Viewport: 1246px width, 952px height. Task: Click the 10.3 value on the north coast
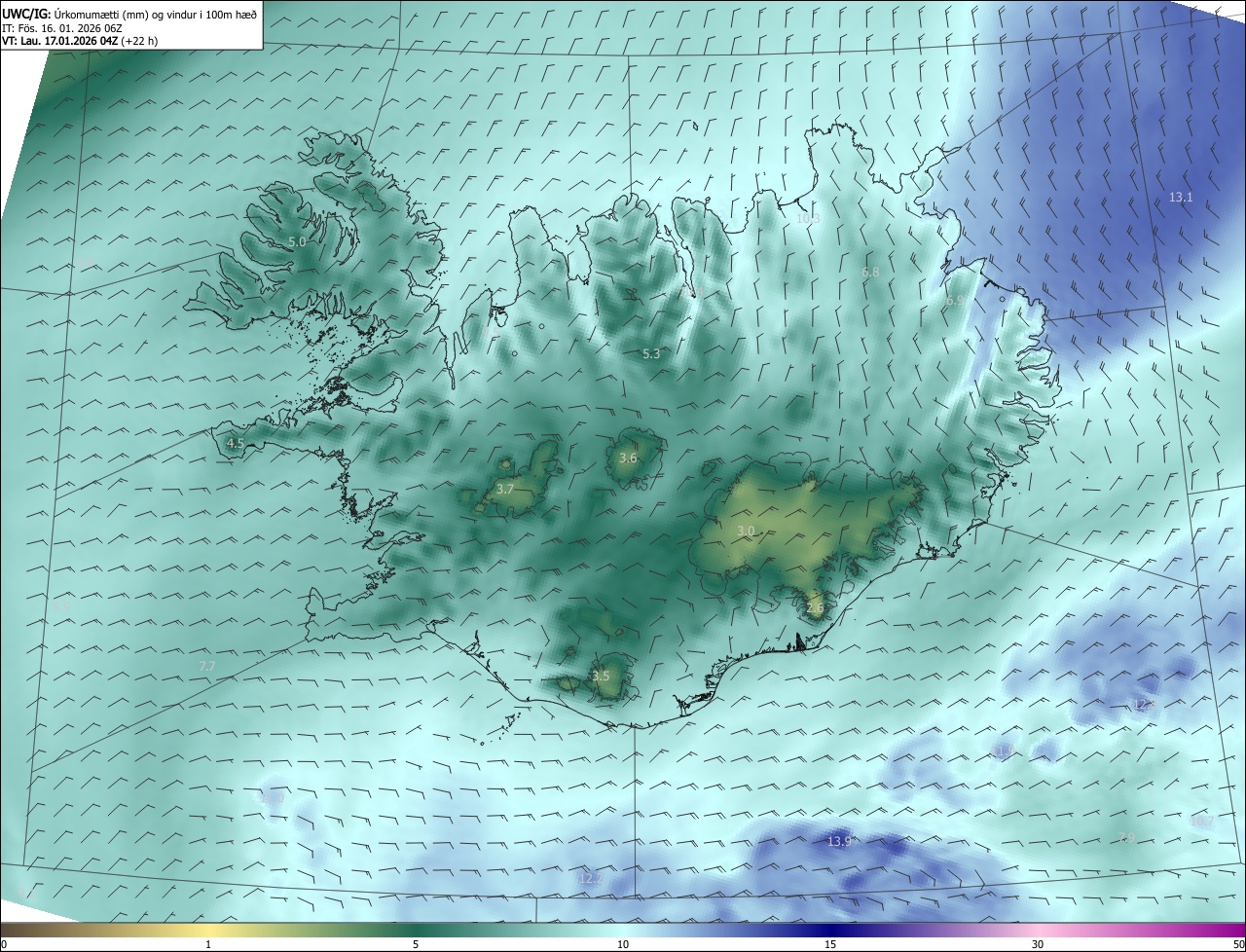[809, 219]
